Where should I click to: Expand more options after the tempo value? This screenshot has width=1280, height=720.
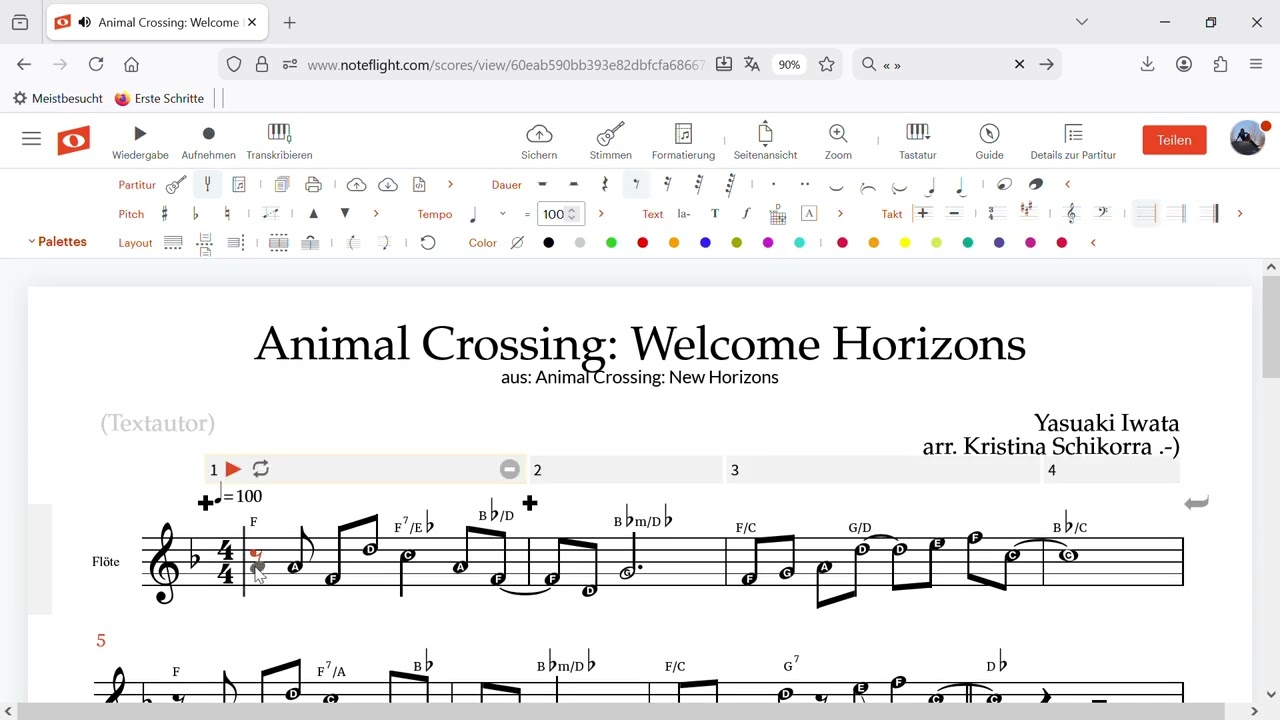point(601,214)
